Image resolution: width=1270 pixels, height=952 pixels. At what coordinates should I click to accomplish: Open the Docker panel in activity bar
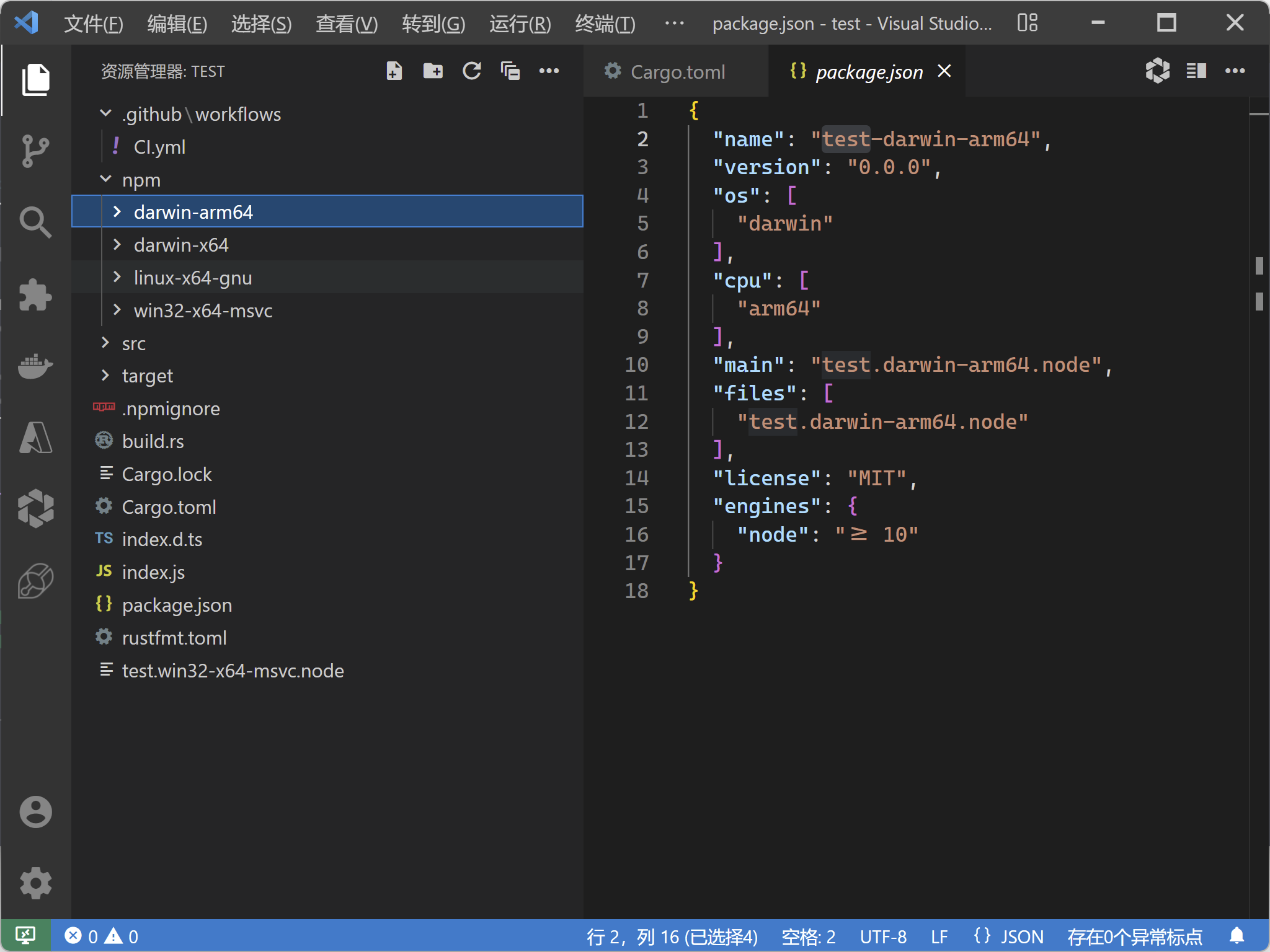(x=35, y=366)
